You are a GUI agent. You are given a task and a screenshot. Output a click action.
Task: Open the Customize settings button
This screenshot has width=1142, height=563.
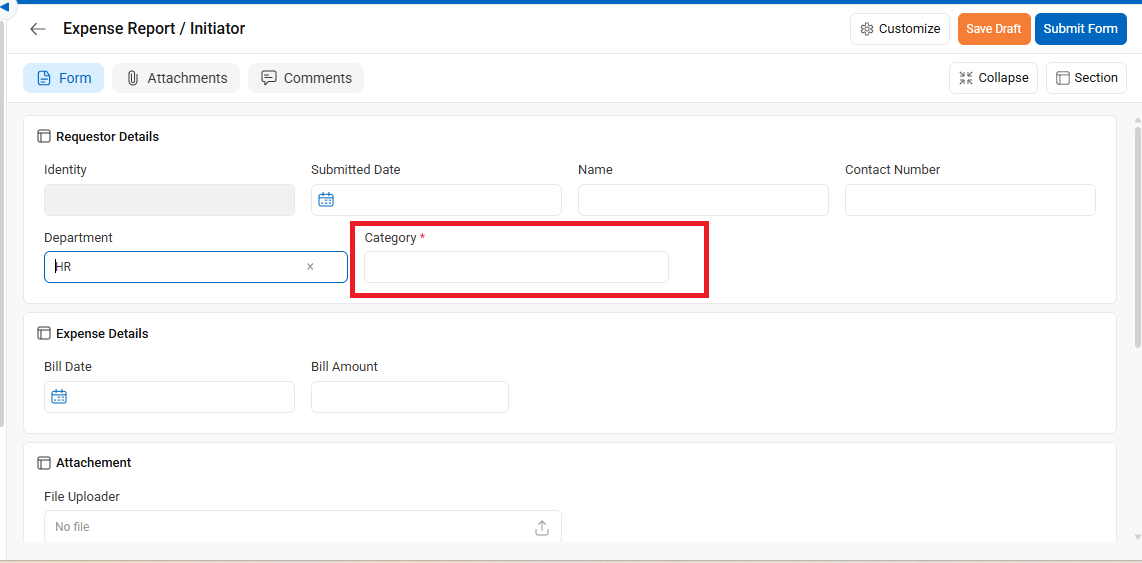click(x=899, y=29)
